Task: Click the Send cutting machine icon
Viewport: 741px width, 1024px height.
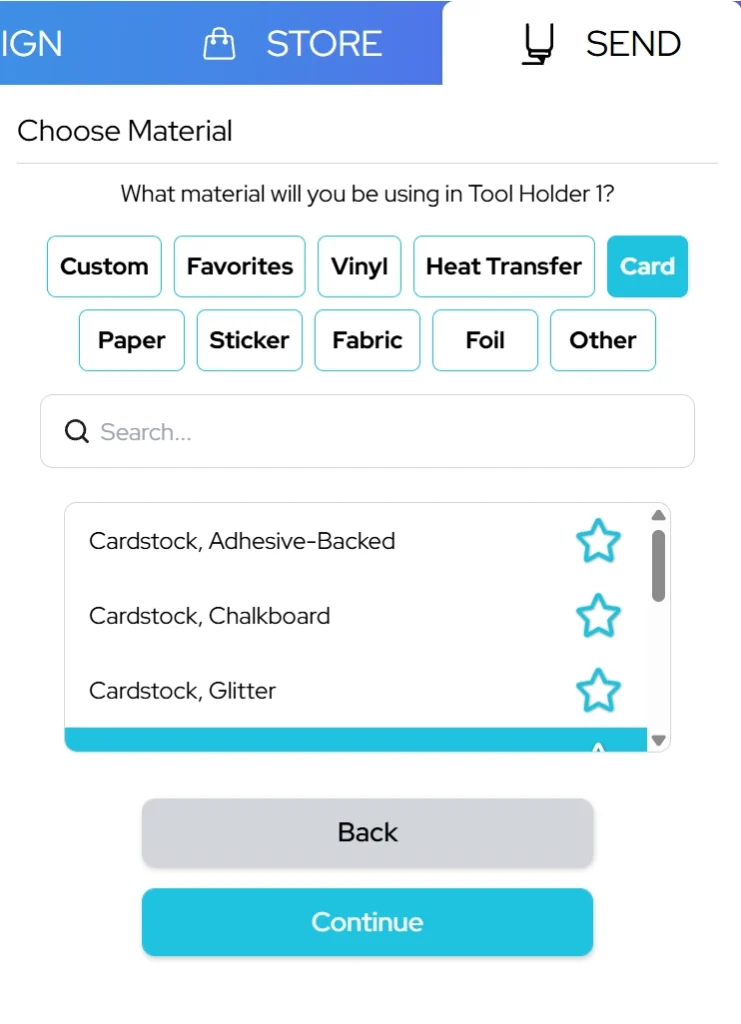Action: 538,44
